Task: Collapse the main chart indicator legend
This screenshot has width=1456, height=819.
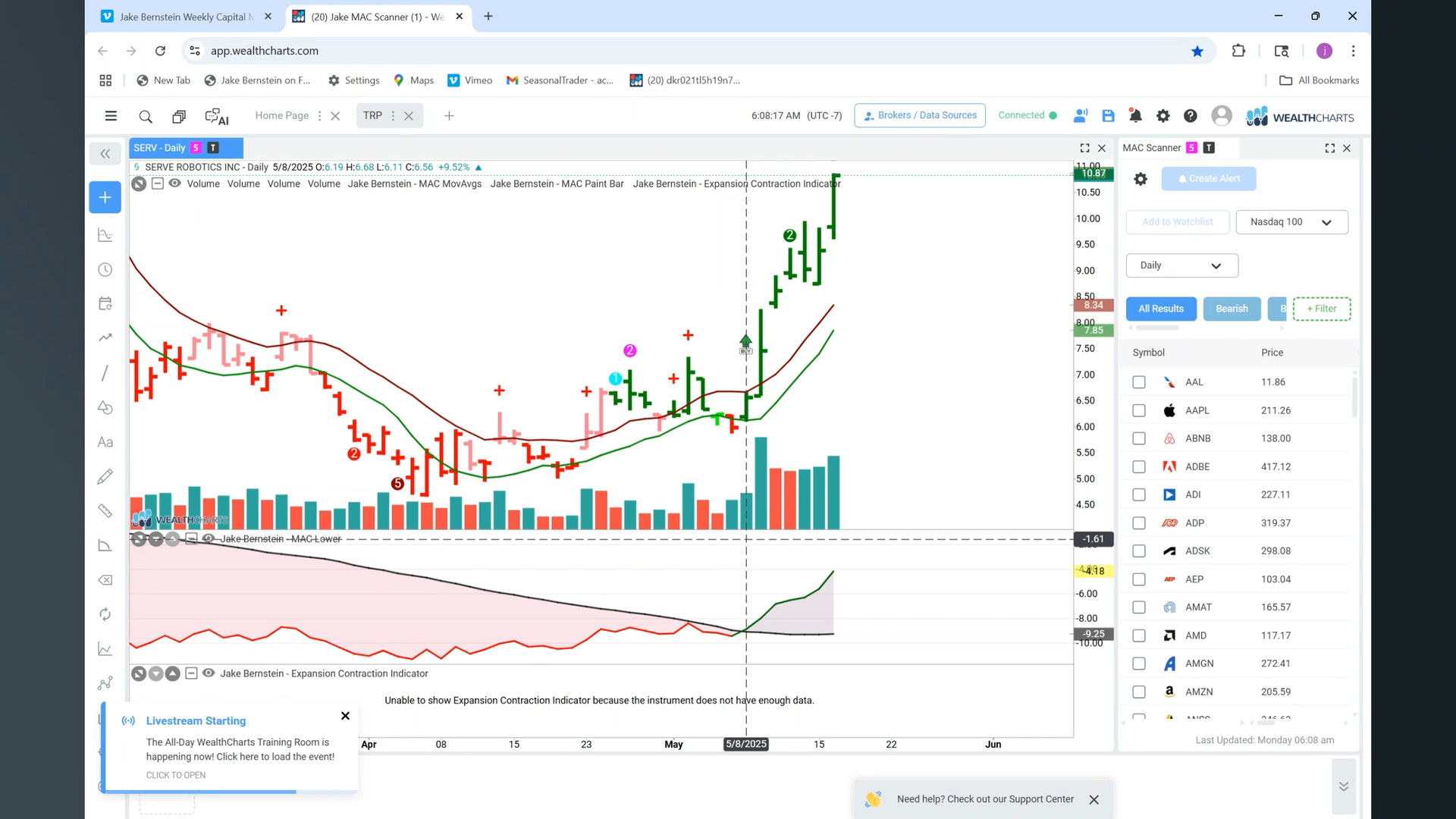Action: coord(157,184)
